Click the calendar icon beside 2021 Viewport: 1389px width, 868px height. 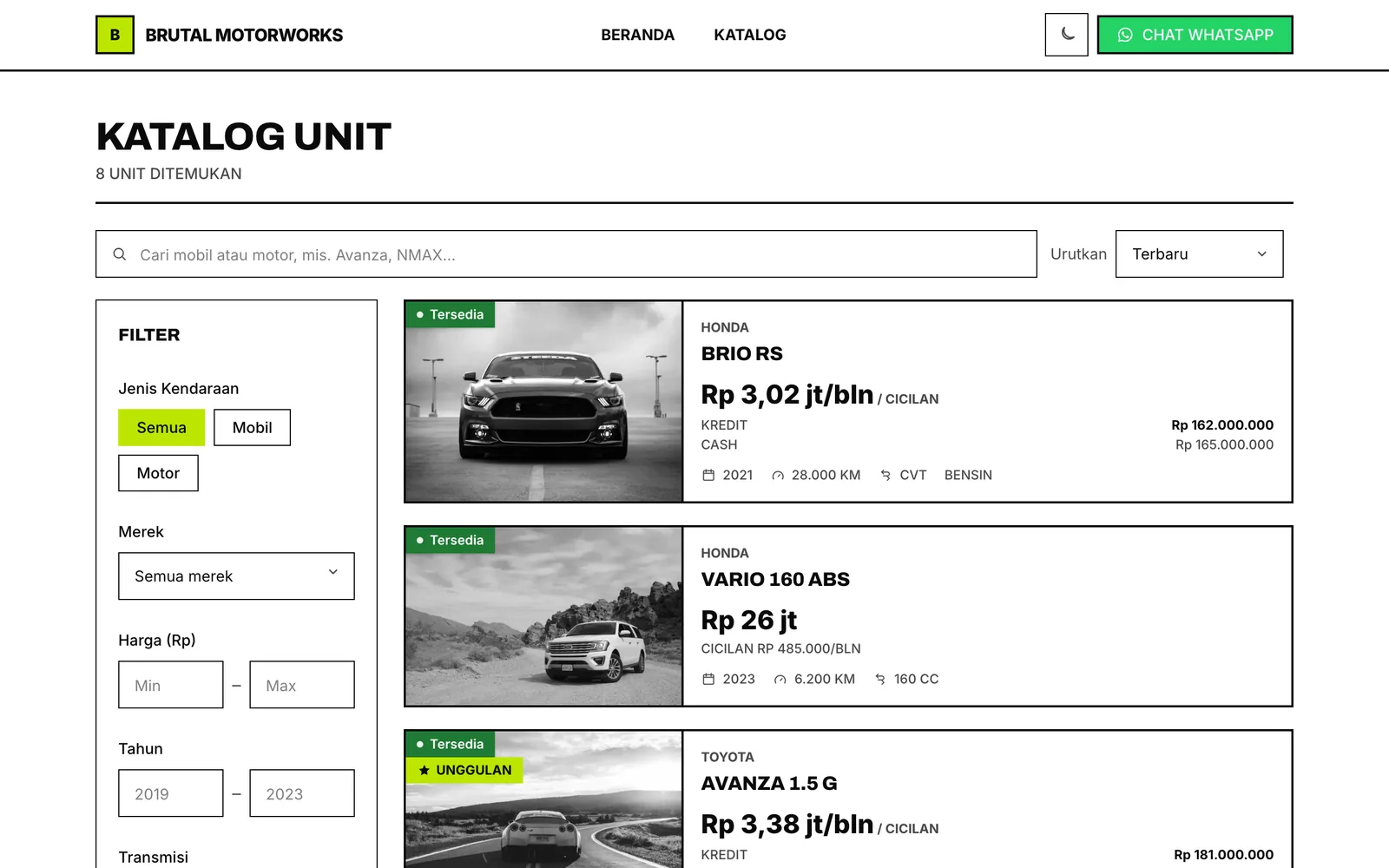[x=708, y=475]
